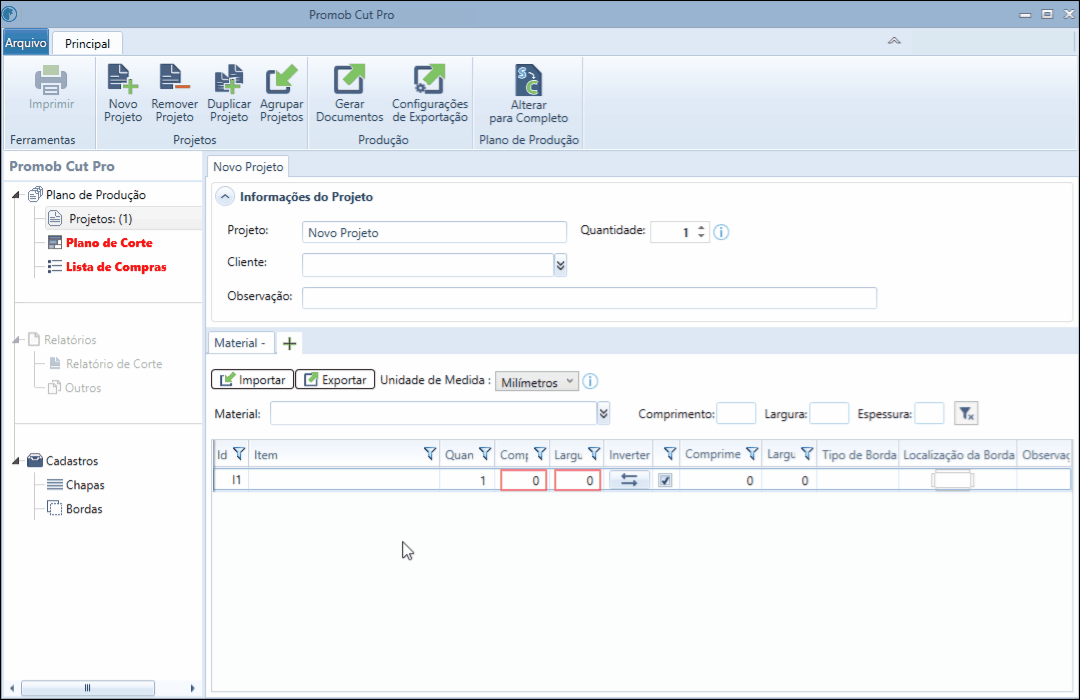
Task: Filter the Quan column
Action: pyautogui.click(x=485, y=453)
